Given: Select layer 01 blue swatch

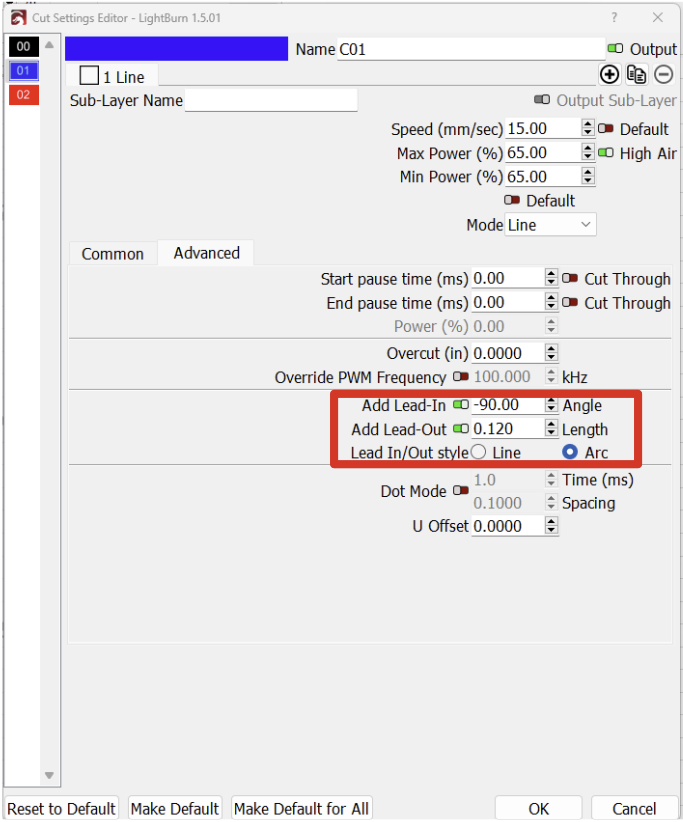Looking at the screenshot, I should (24, 71).
